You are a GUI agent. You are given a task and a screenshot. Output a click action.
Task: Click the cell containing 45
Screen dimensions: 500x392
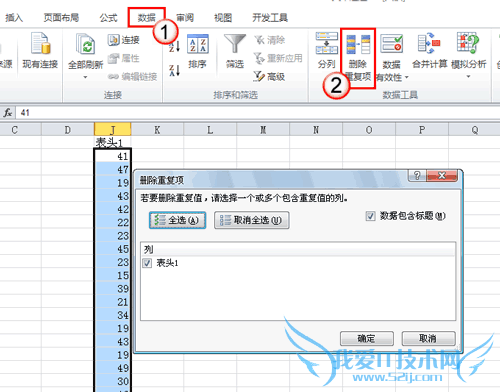[x=113, y=249]
